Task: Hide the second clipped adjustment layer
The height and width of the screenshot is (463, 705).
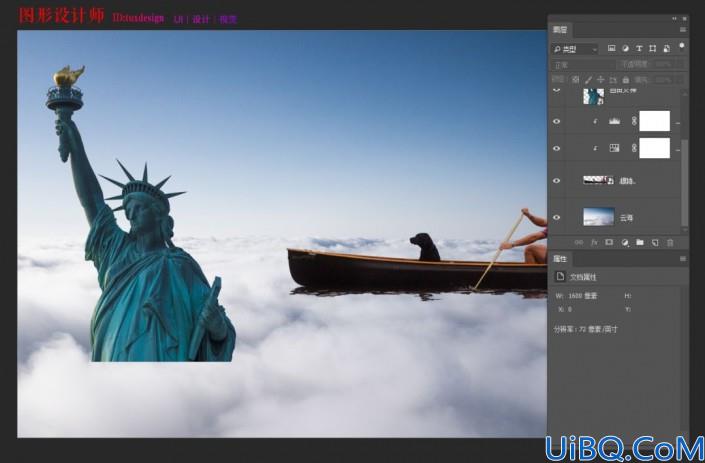Action: [557, 148]
